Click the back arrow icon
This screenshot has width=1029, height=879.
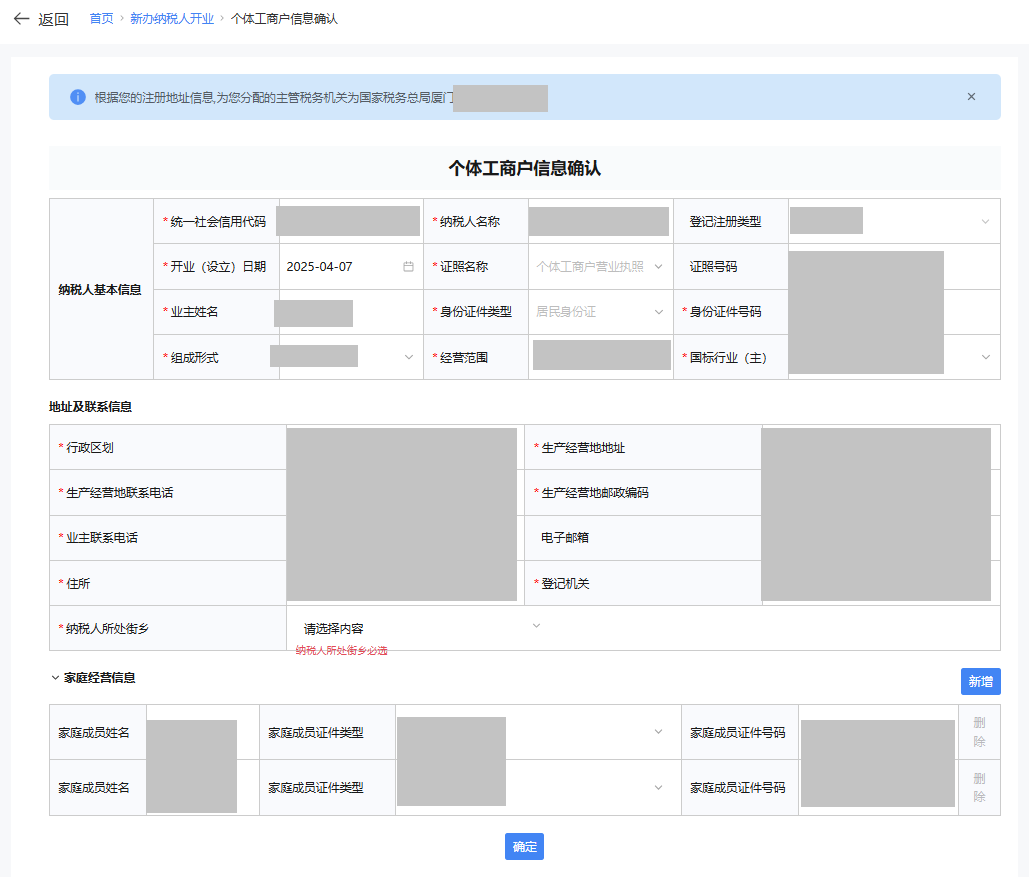(21, 19)
